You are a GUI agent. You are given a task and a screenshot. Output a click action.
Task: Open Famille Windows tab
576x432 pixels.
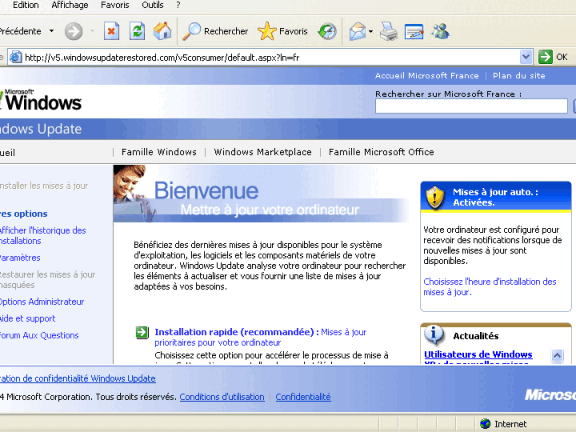pyautogui.click(x=159, y=152)
